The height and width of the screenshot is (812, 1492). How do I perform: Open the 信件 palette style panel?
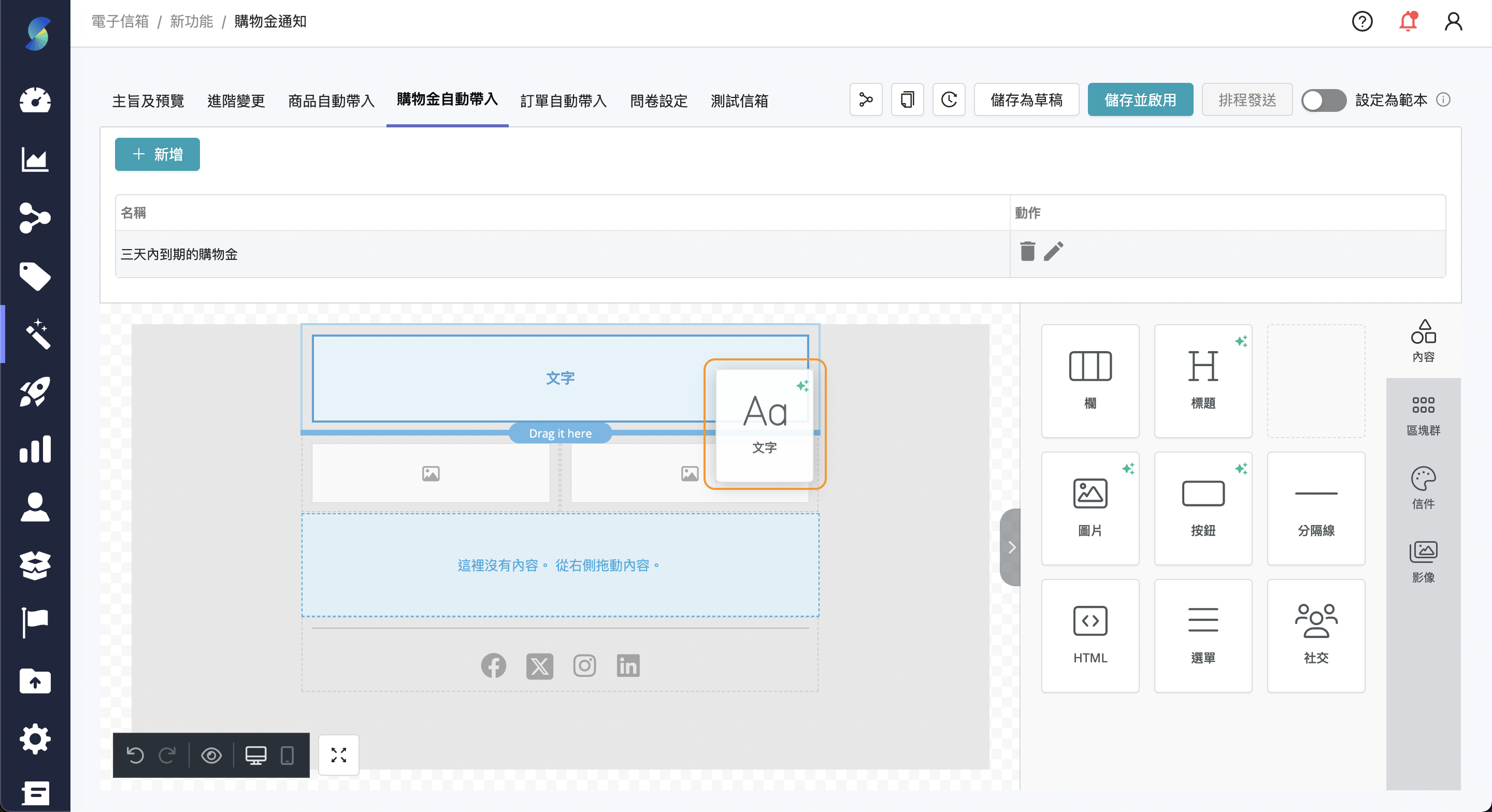coord(1423,488)
